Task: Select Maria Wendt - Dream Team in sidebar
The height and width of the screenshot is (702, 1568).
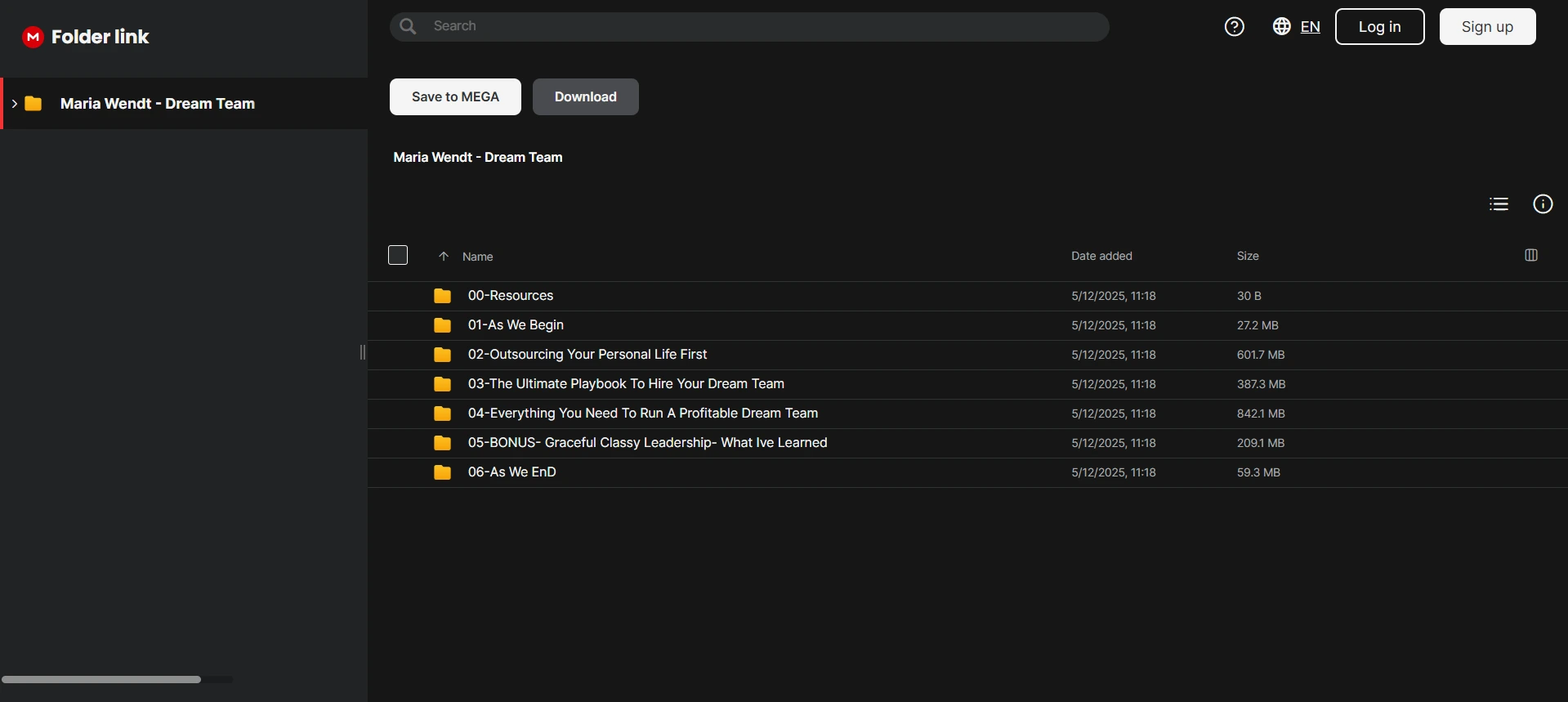Action: (184, 104)
